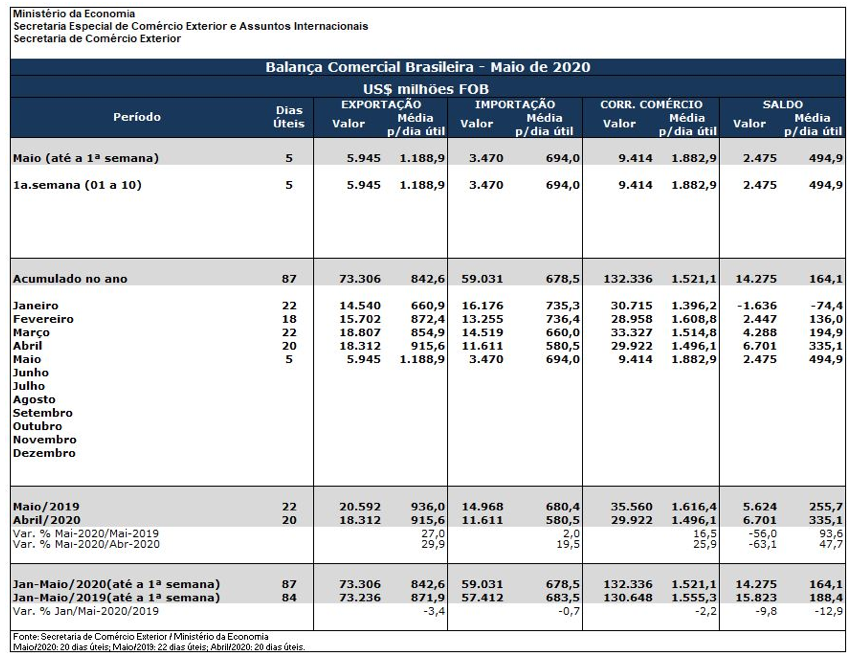Select the 'IMPORTAÇÃO' column group header
This screenshot has width=859, height=658.
(x=514, y=104)
